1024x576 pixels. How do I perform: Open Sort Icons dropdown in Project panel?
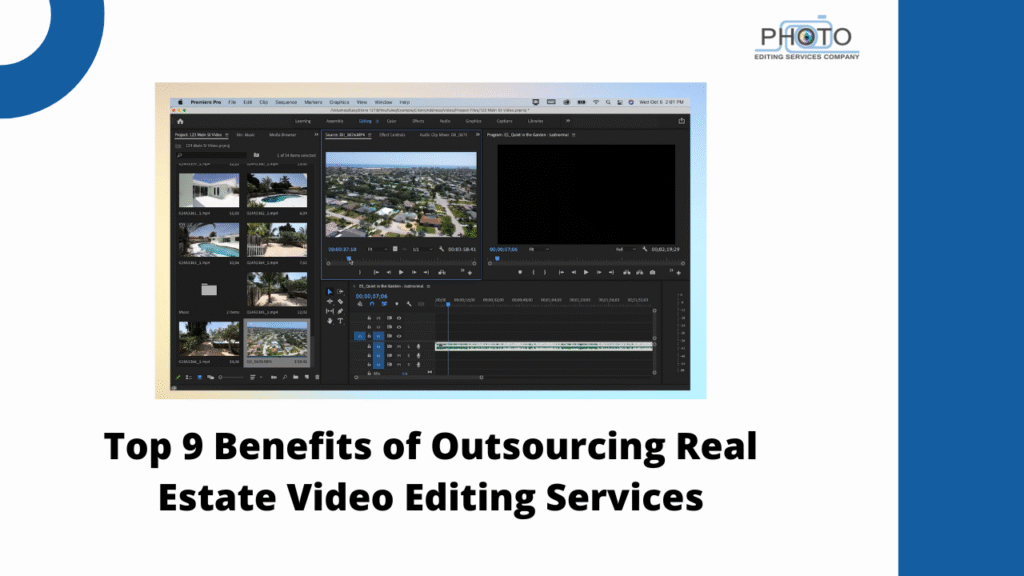(254, 377)
